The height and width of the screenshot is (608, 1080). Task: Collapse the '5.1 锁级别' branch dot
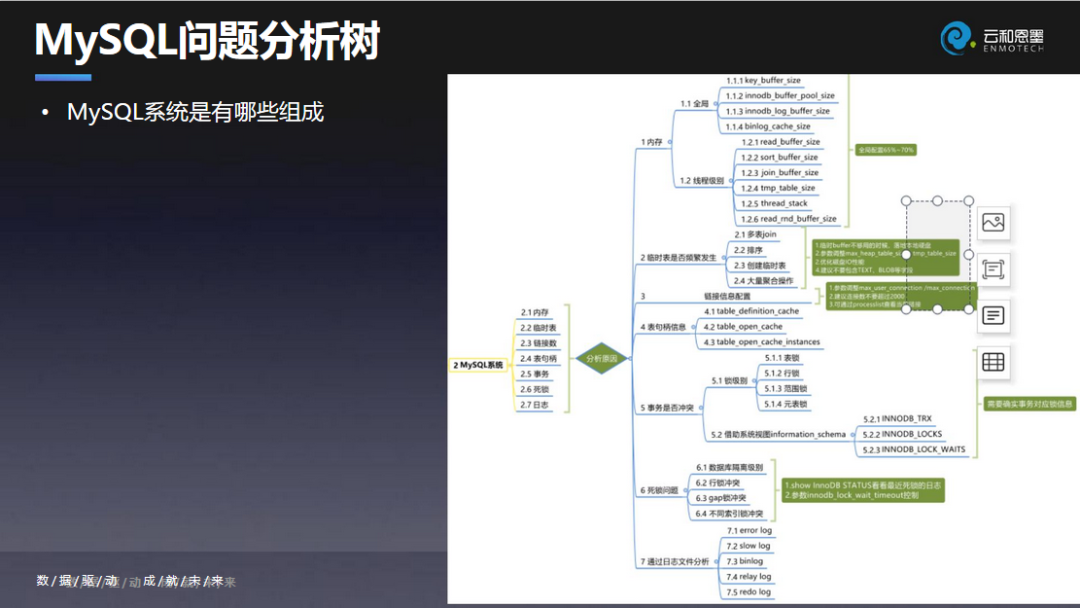point(754,380)
